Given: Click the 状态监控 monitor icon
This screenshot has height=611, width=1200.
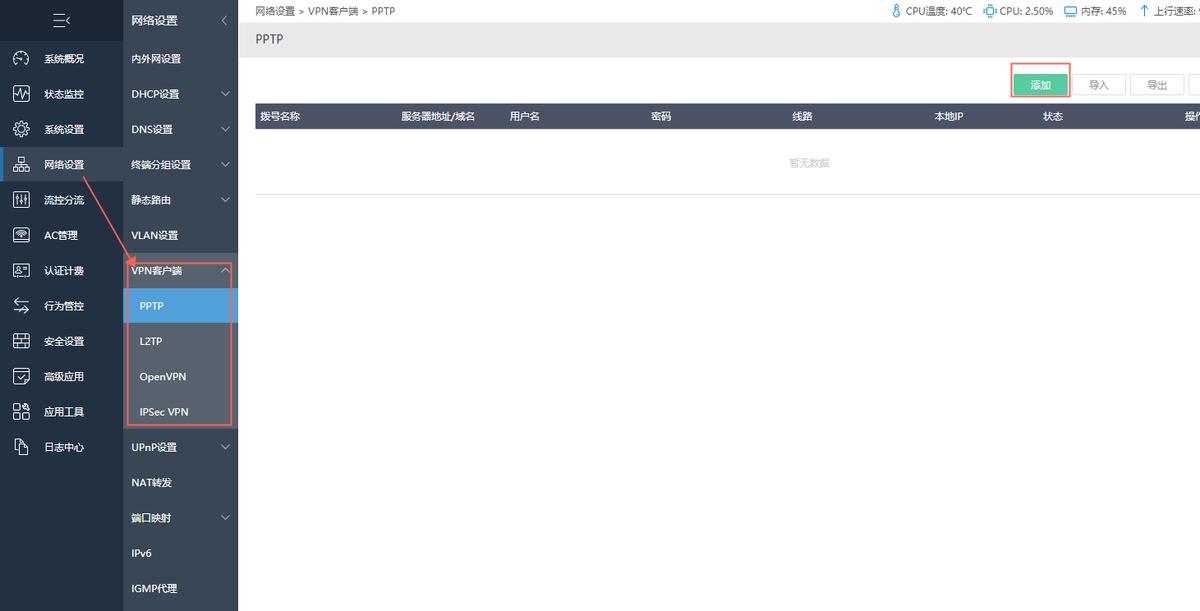Looking at the screenshot, I should (x=21, y=94).
